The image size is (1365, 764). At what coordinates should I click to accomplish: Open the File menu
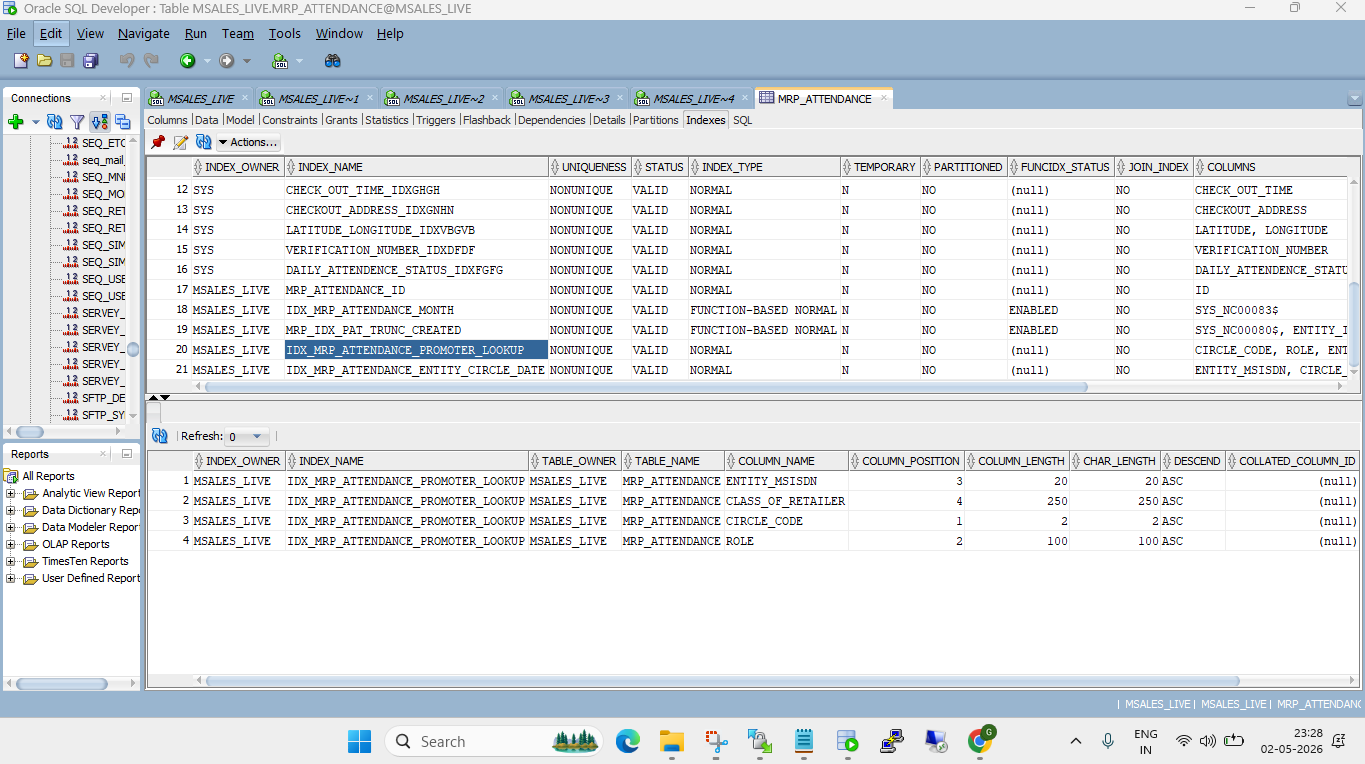16,33
